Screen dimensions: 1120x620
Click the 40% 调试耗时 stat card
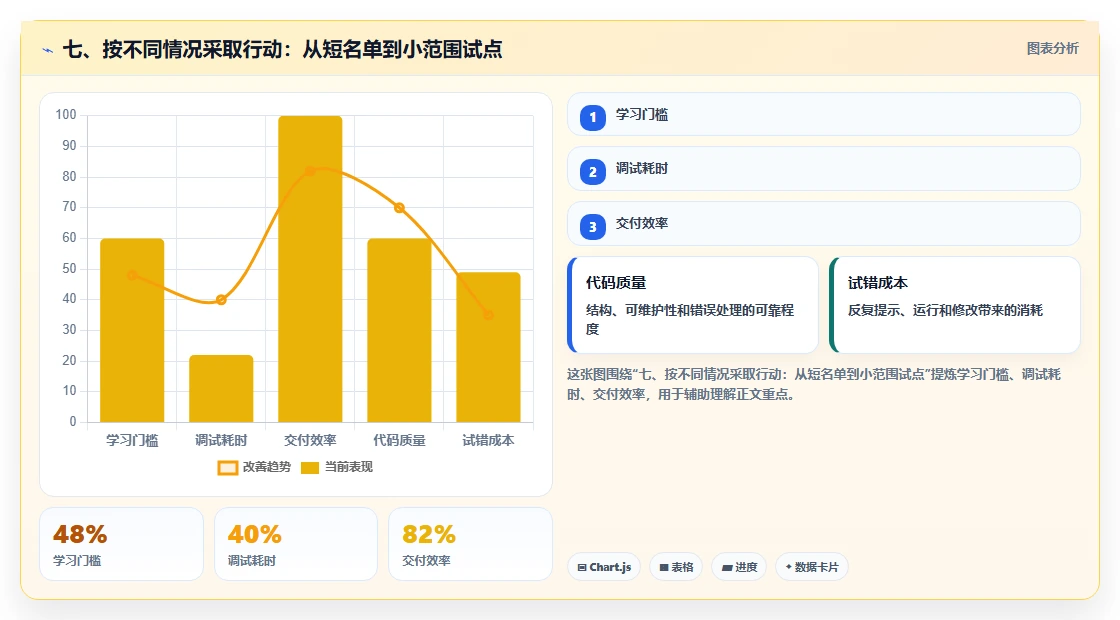[x=296, y=544]
